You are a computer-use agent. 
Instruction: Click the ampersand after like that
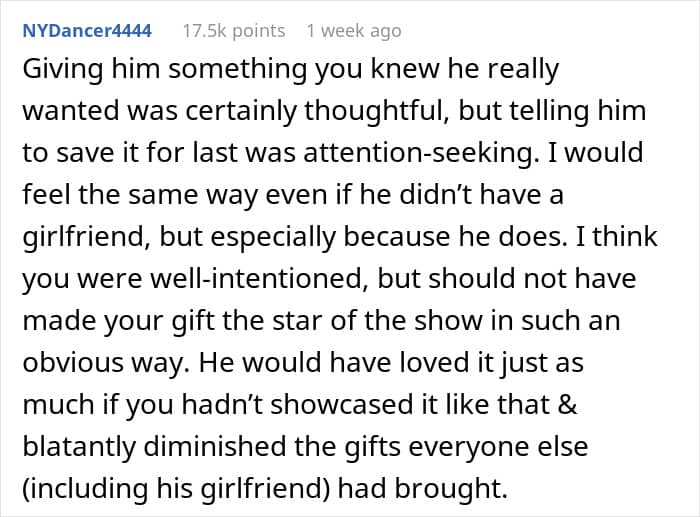(x=567, y=404)
